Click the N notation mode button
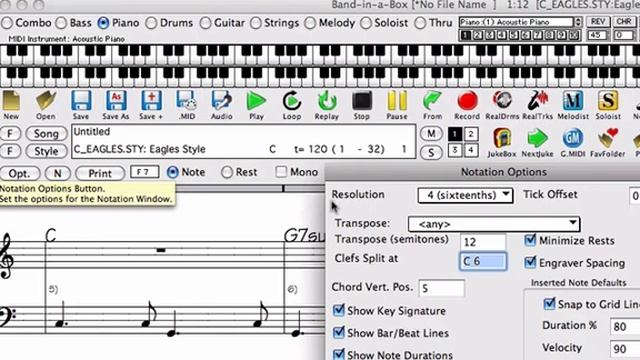Screen dimensions: 640x360 58,173
